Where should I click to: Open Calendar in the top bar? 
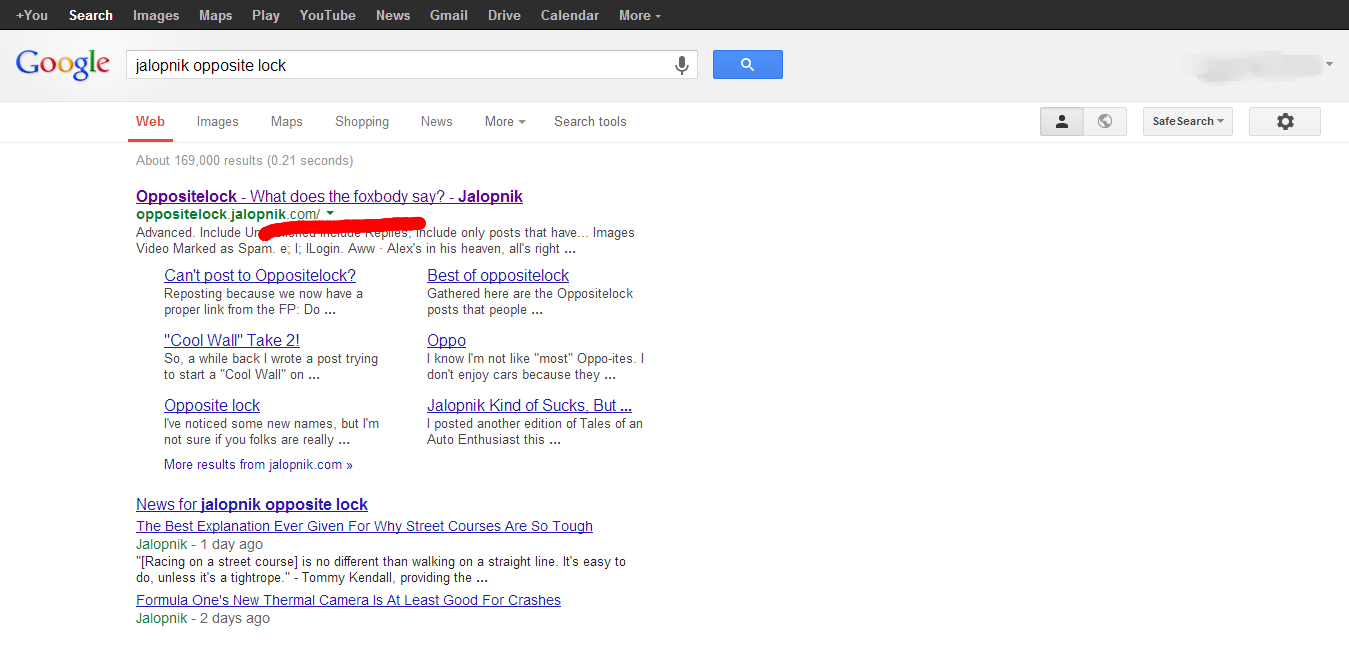[x=570, y=15]
